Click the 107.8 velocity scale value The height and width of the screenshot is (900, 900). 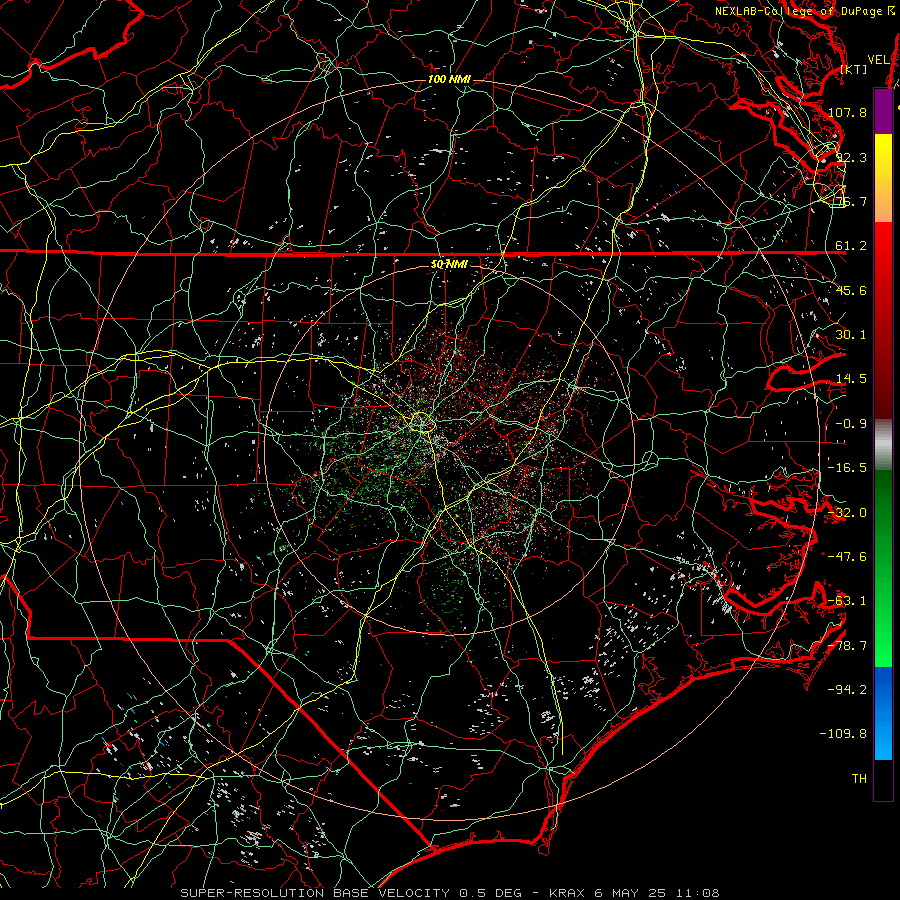(x=847, y=112)
